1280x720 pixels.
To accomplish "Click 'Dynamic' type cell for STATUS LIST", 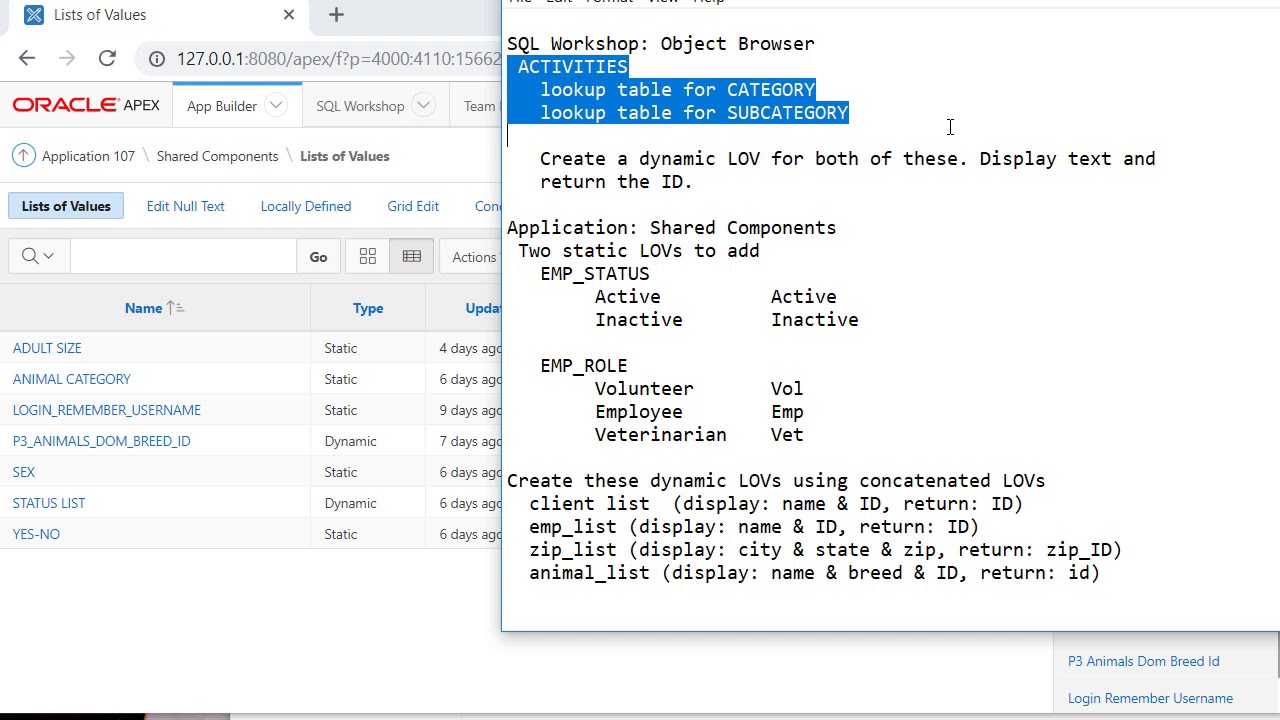I will point(350,503).
